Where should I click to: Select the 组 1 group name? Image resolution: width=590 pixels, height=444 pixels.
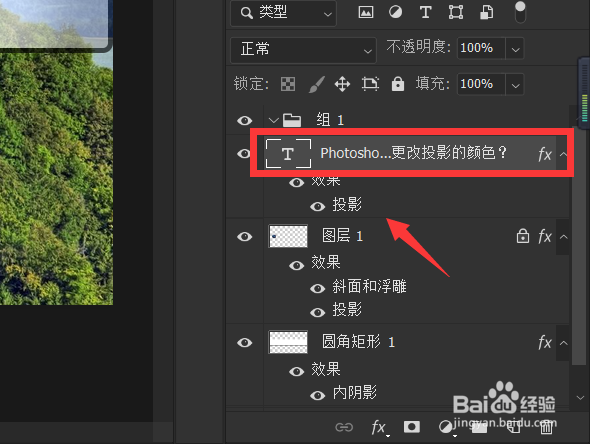coord(330,120)
